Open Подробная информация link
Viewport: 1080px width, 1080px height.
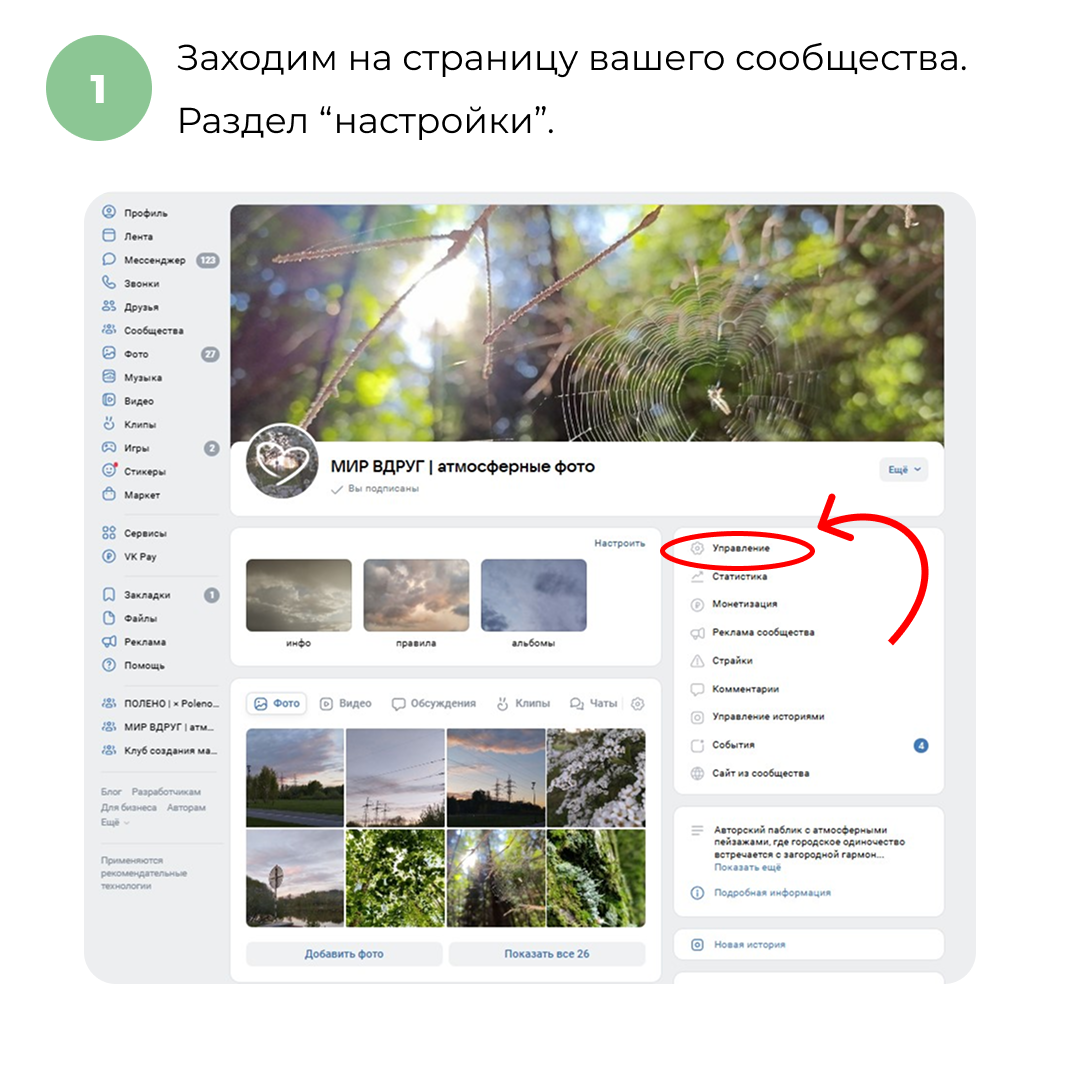coord(772,893)
